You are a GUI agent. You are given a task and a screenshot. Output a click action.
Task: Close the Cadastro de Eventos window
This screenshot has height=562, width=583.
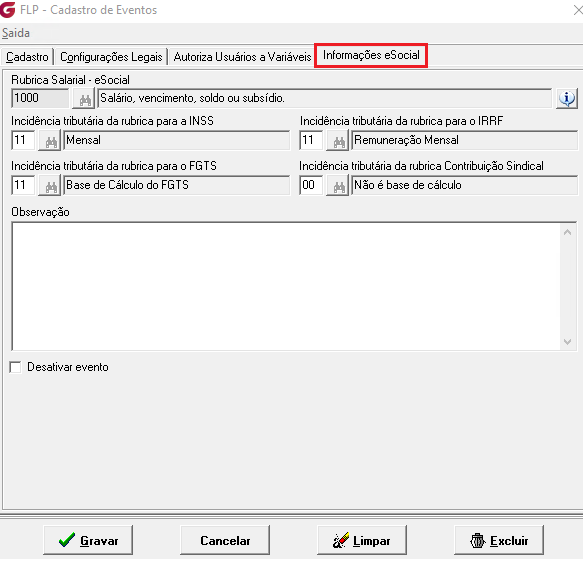point(578,10)
